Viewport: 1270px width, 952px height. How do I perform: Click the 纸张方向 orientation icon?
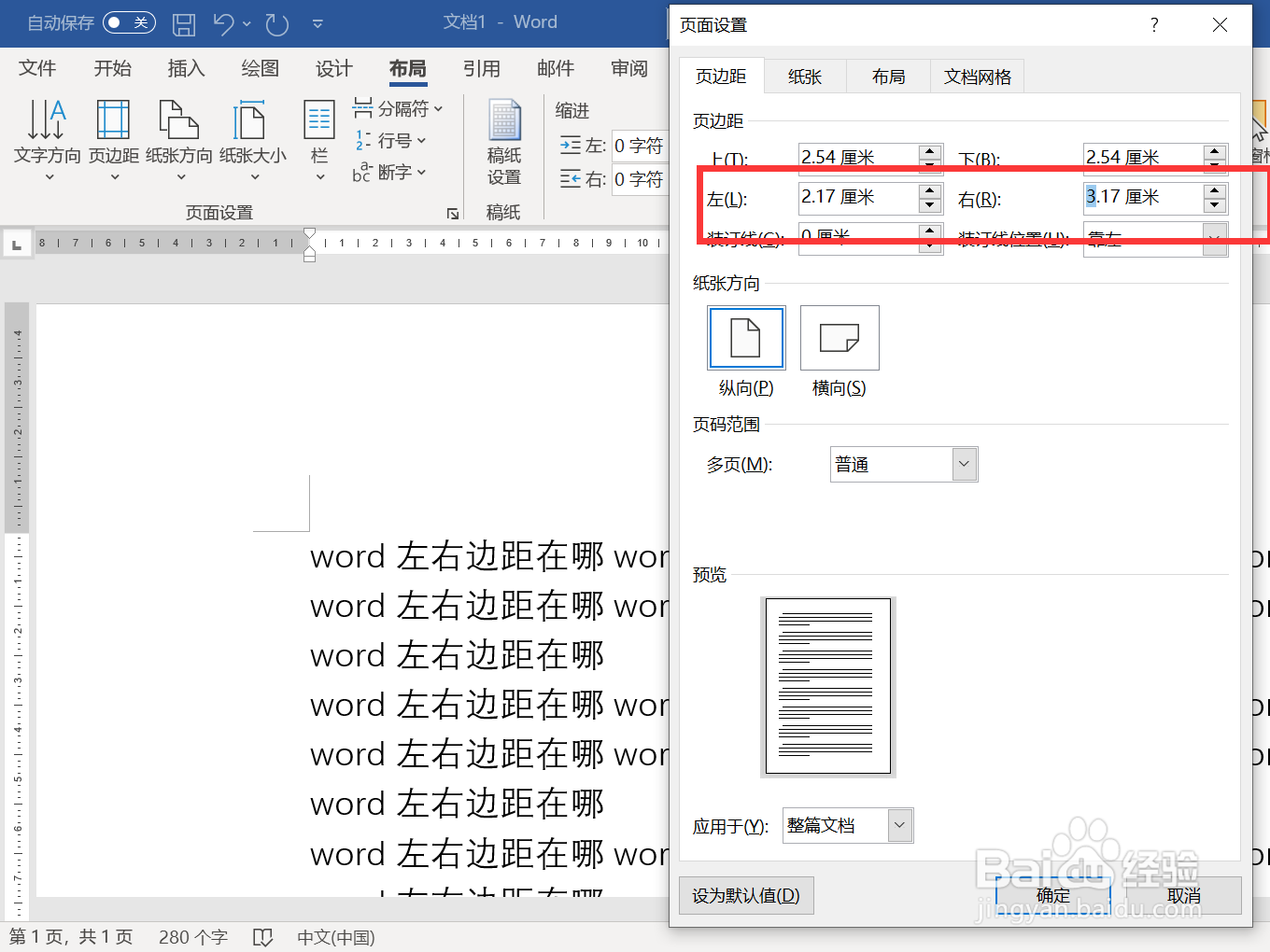(x=179, y=120)
